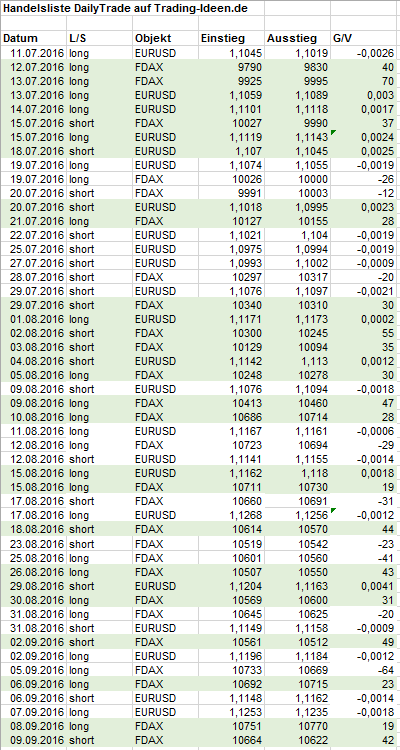Select Einstieg cell 1,1268

pos(232,516)
